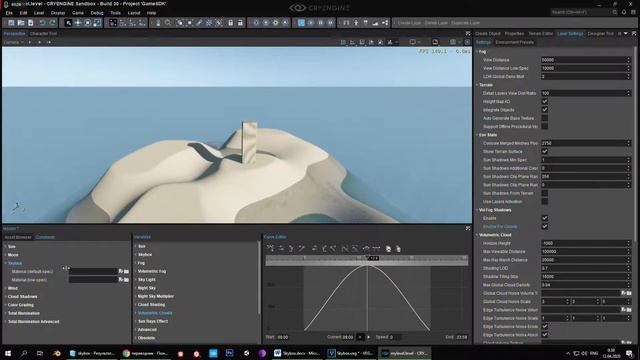Viewport: 640px width, 360px height.
Task: Click the Duplicate Layer button
Action: tap(465, 23)
